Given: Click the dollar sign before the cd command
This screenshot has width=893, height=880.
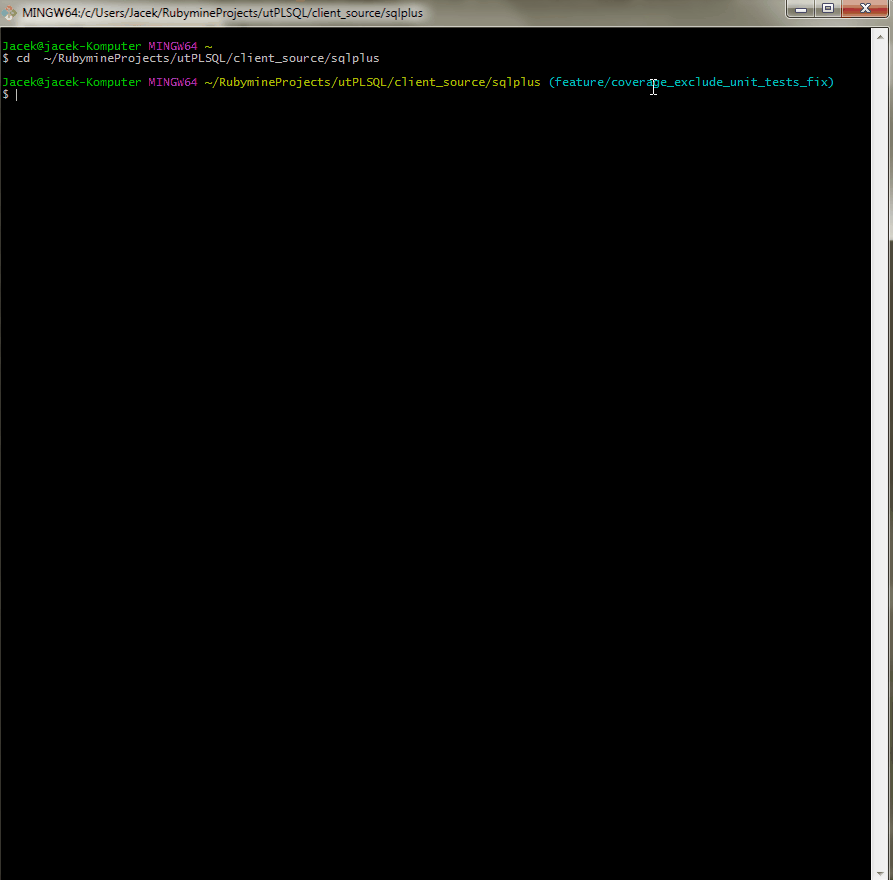Looking at the screenshot, I should [5, 58].
